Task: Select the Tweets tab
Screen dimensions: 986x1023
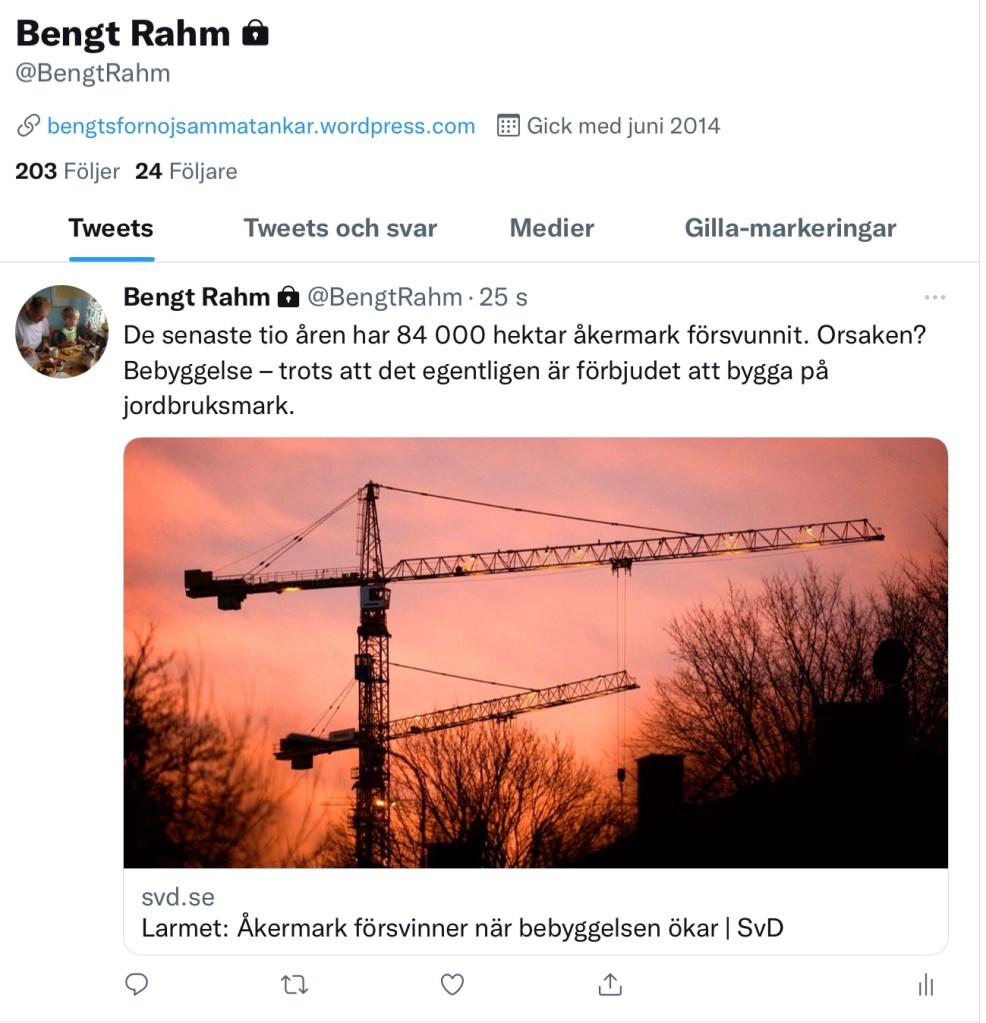Action: (x=111, y=228)
